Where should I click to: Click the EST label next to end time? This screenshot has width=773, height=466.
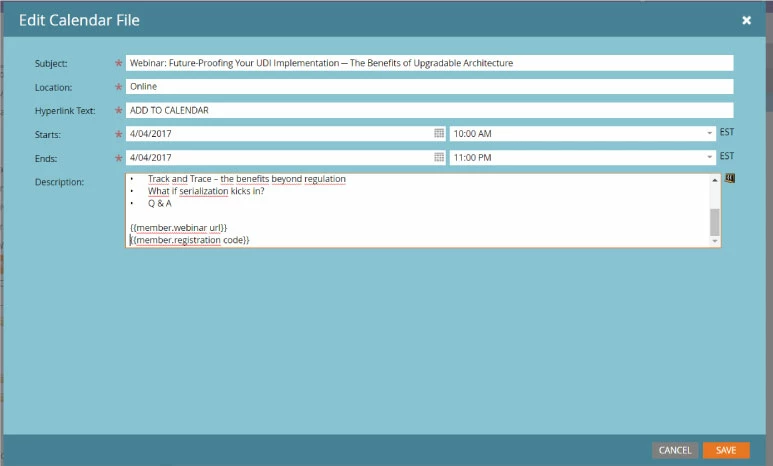click(x=727, y=156)
